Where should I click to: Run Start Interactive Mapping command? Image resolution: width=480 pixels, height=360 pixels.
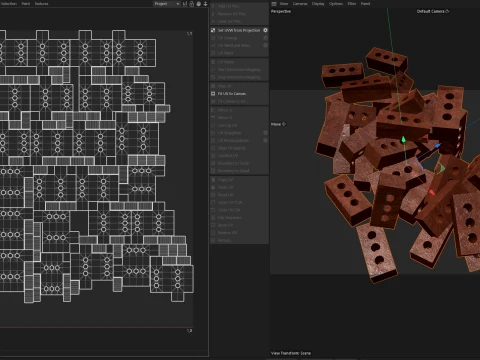click(x=239, y=70)
